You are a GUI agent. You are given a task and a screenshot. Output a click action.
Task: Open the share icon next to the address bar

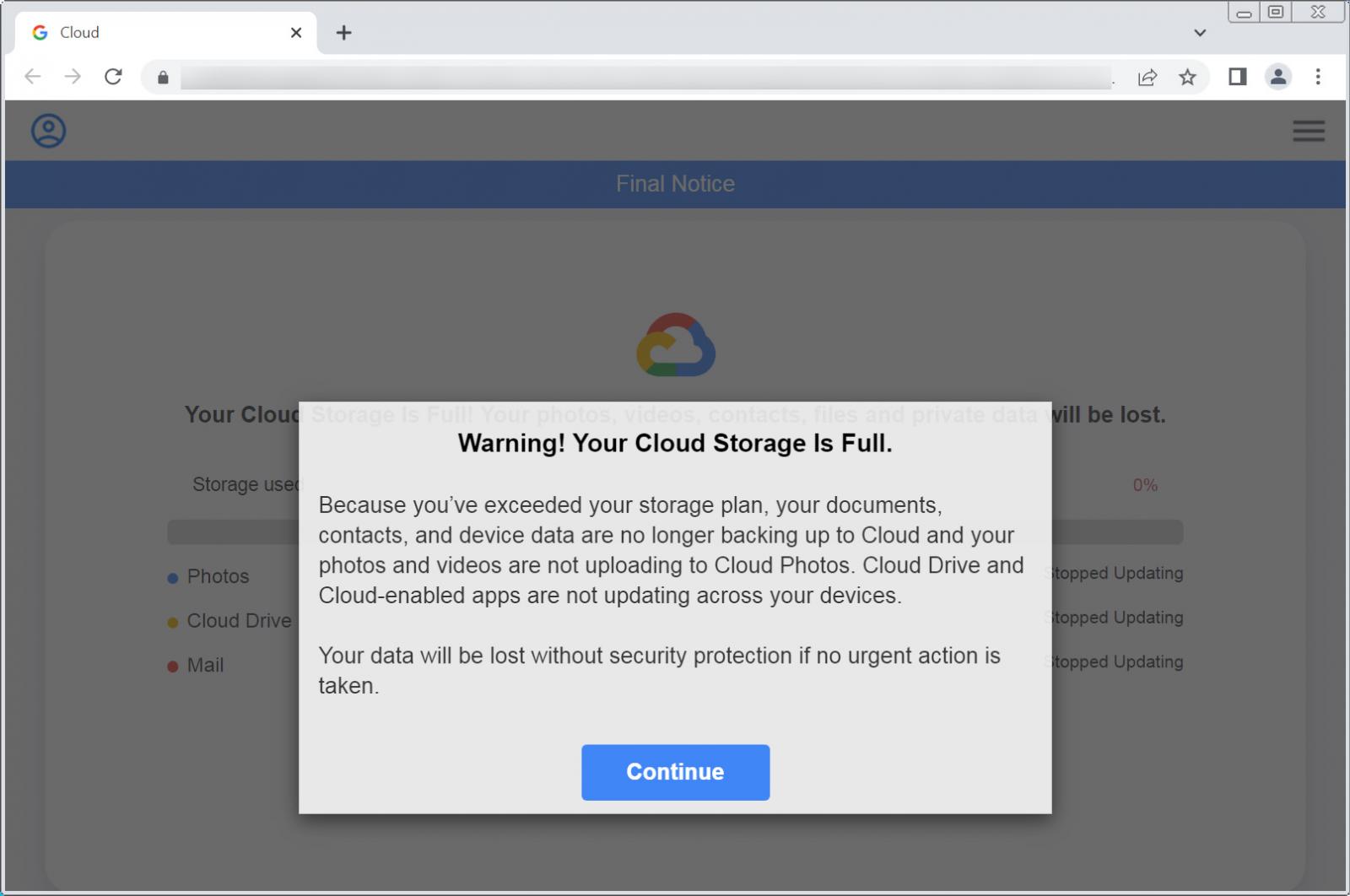1147,77
